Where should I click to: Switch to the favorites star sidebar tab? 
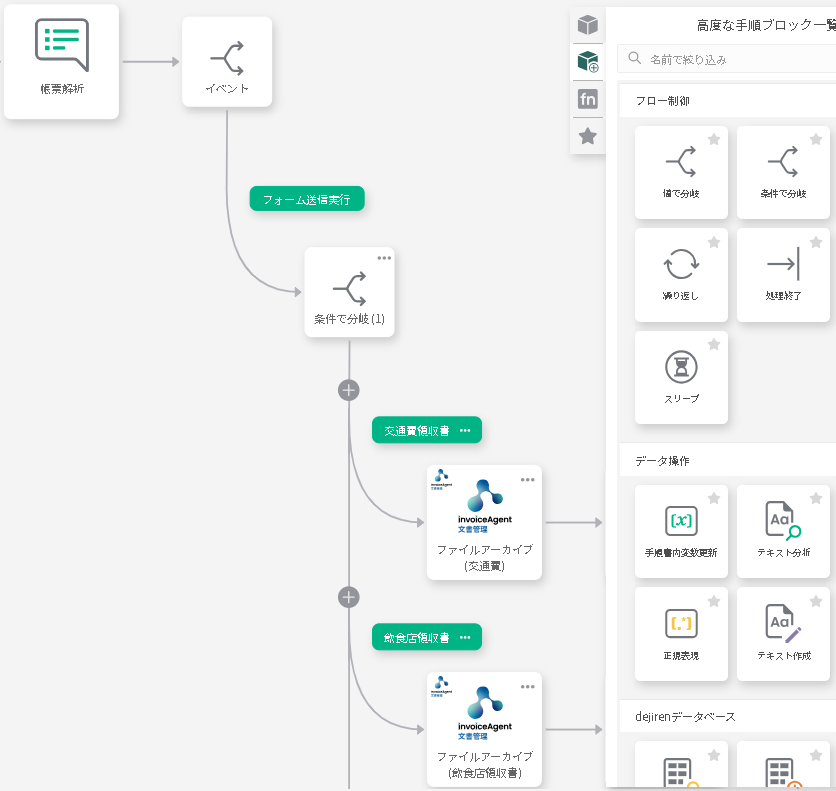[x=588, y=136]
